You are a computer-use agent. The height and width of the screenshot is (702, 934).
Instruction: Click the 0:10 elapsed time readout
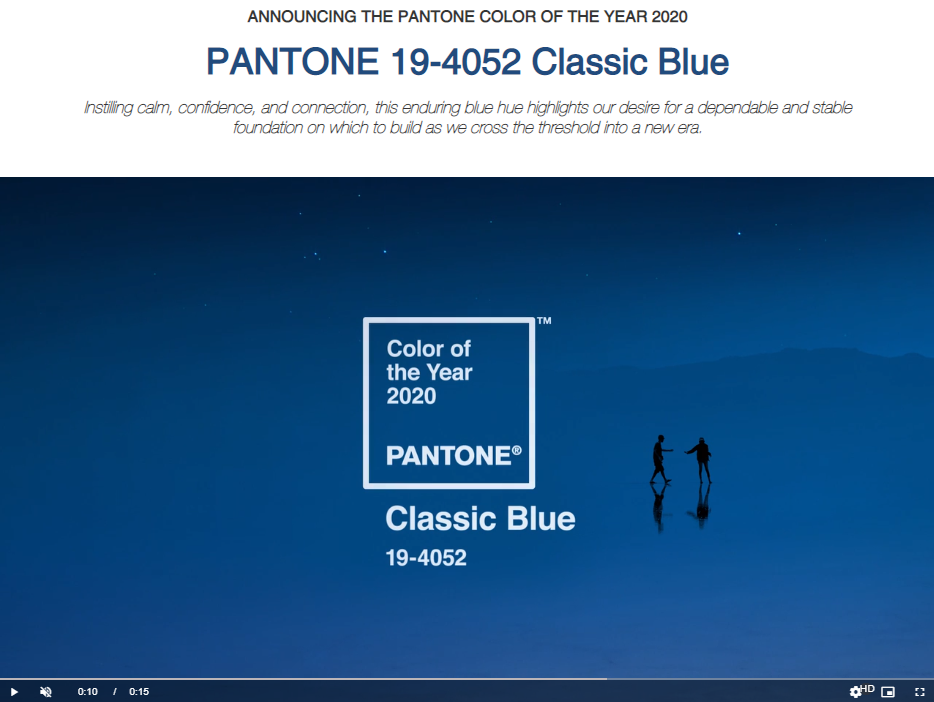point(88,691)
